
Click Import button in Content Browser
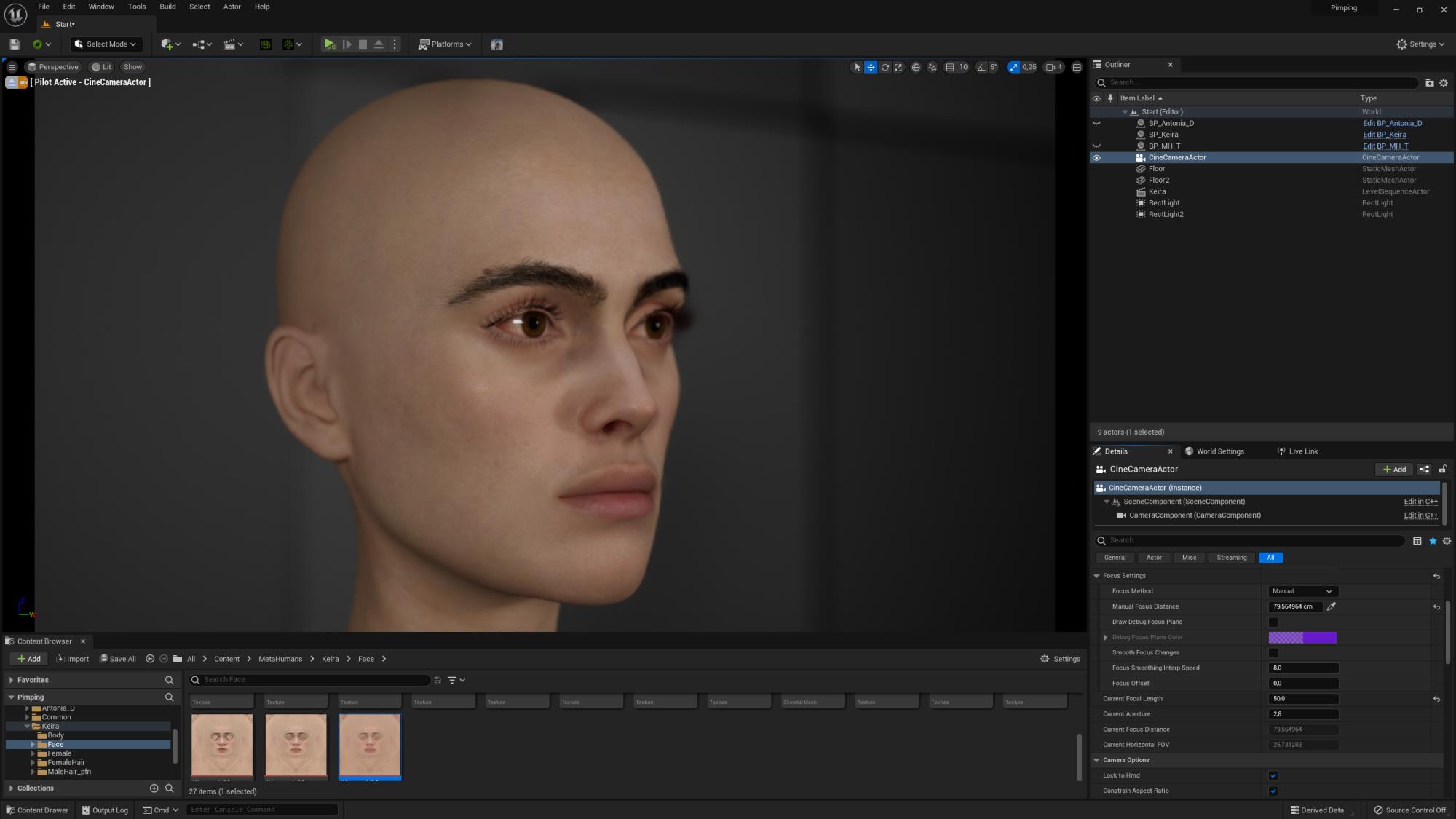73,659
